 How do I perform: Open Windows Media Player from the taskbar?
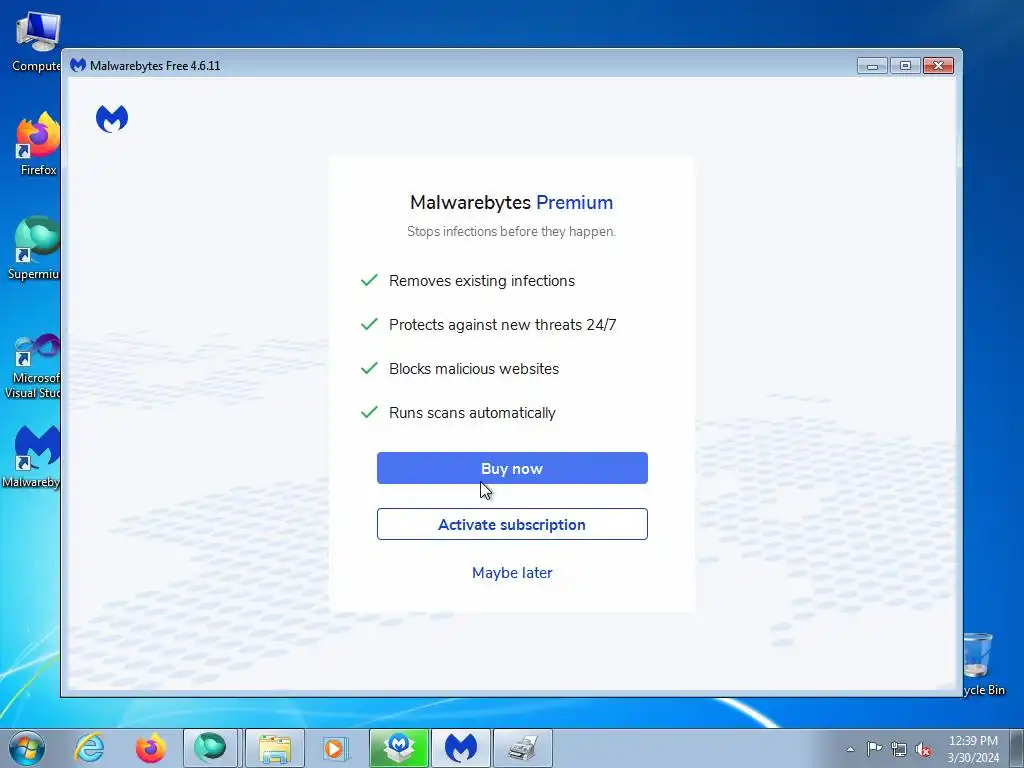click(335, 748)
